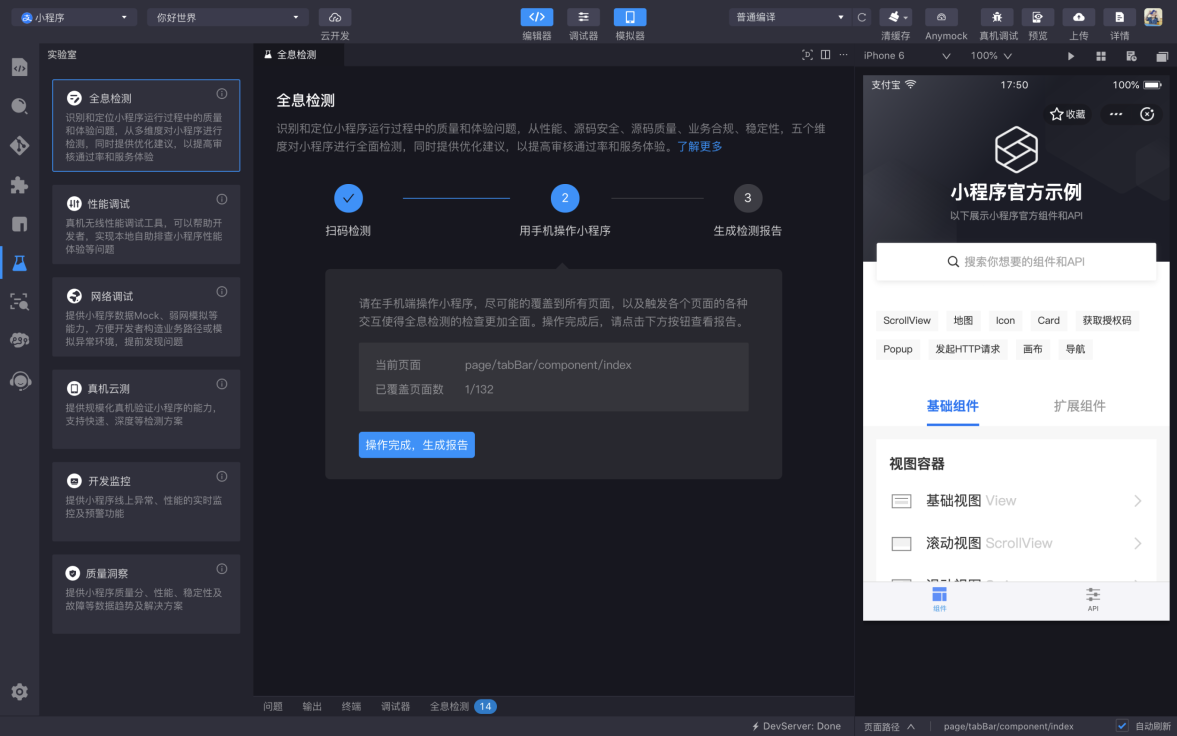Open the search sidebar icon

click(20, 106)
